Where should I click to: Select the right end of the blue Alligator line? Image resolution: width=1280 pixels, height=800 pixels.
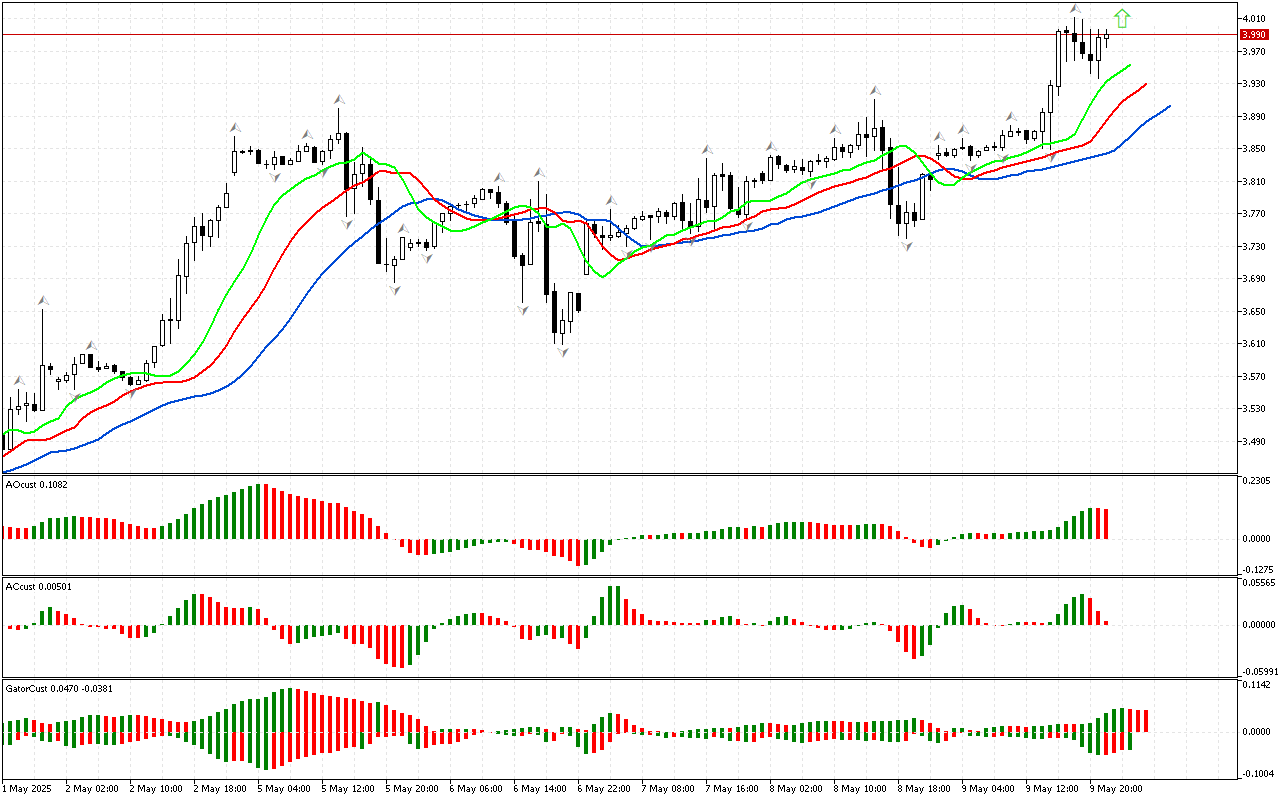pos(1169,105)
